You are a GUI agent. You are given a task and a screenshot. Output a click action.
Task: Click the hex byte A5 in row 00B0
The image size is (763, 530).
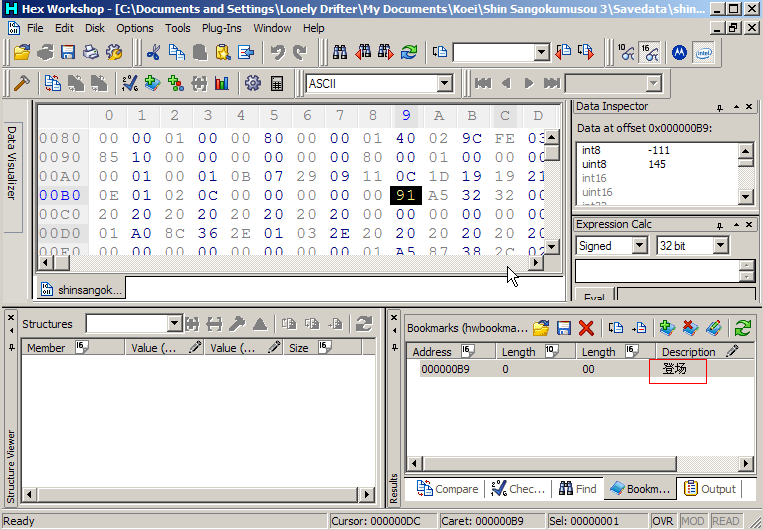point(438,195)
